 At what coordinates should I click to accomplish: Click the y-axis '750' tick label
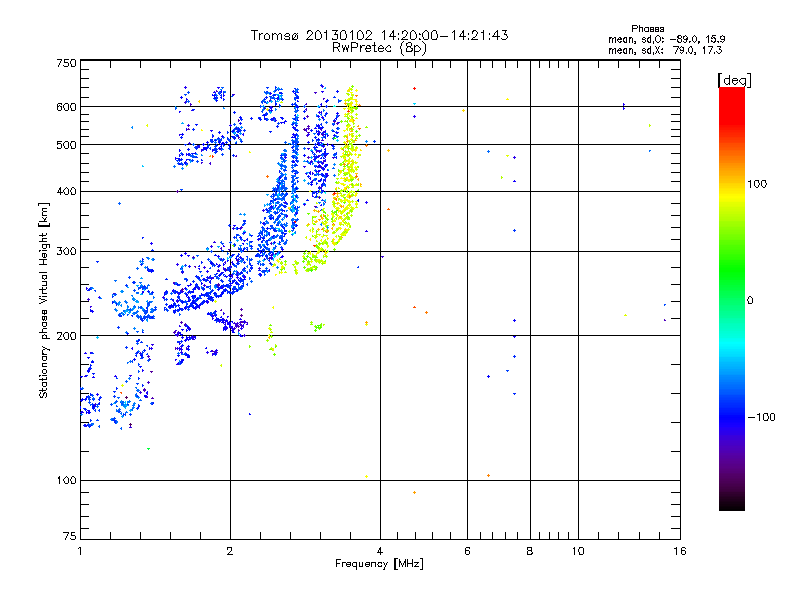pyautogui.click(x=66, y=63)
